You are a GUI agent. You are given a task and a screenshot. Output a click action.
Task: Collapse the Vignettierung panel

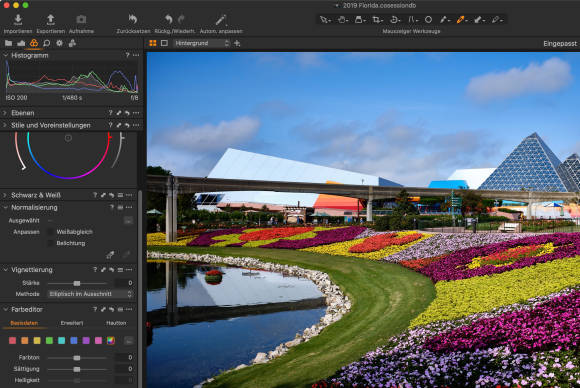point(5,270)
